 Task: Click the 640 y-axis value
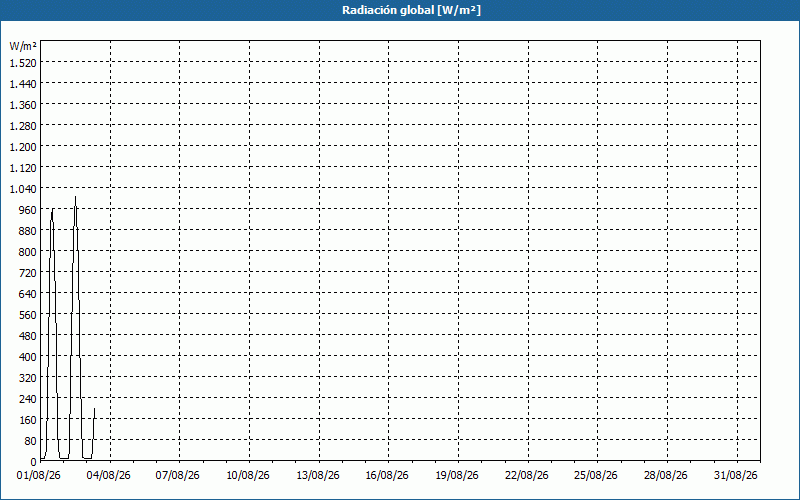click(28, 293)
